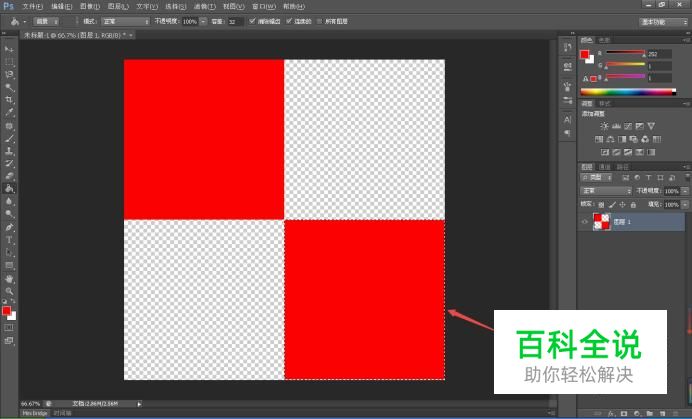Add a Brightness/Contrast adjustment

604,126
